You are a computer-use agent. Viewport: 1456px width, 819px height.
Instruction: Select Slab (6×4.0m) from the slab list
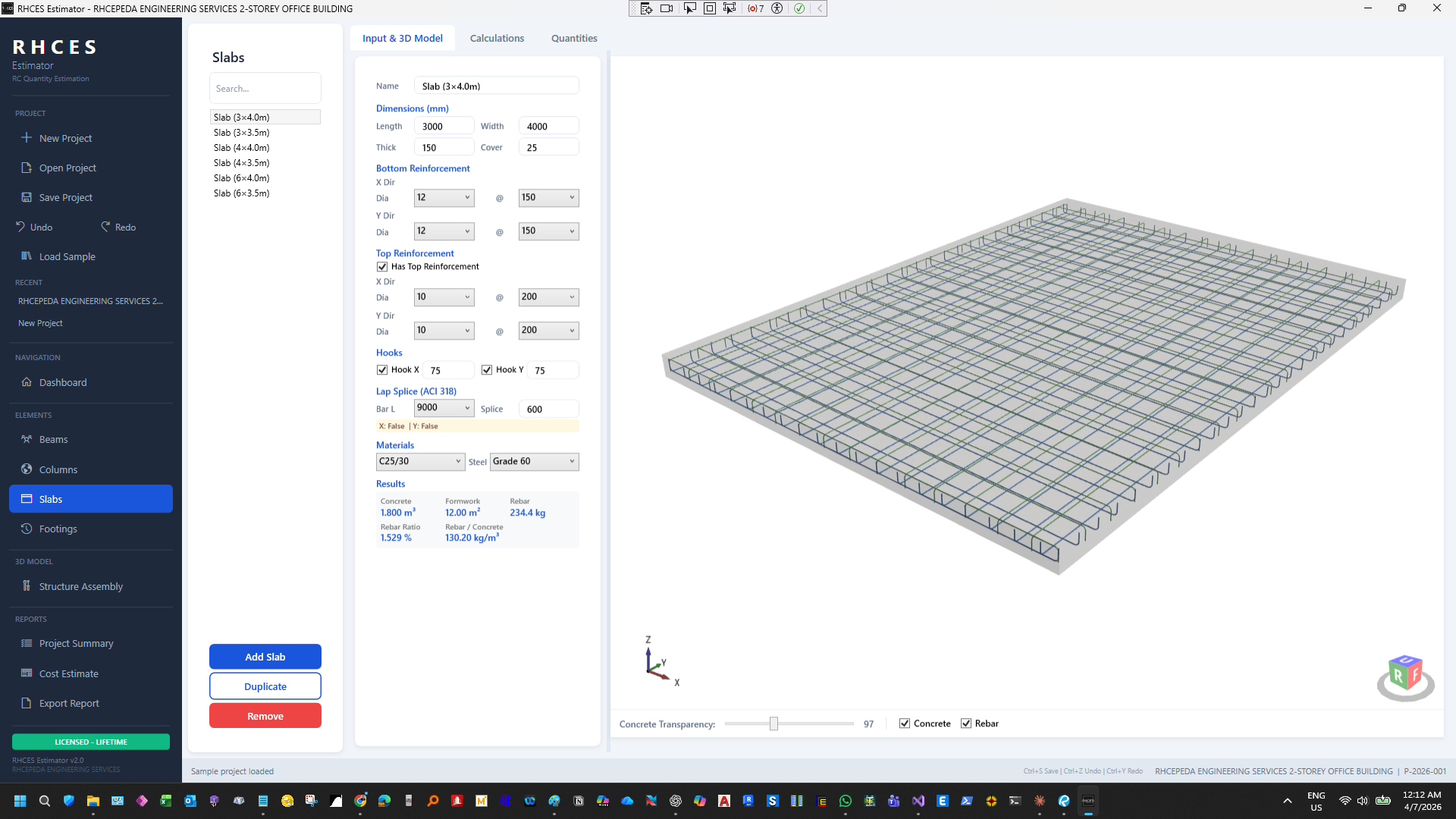click(x=241, y=177)
